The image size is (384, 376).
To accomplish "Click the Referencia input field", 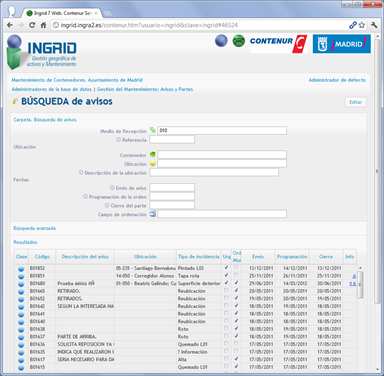I will (x=172, y=139).
